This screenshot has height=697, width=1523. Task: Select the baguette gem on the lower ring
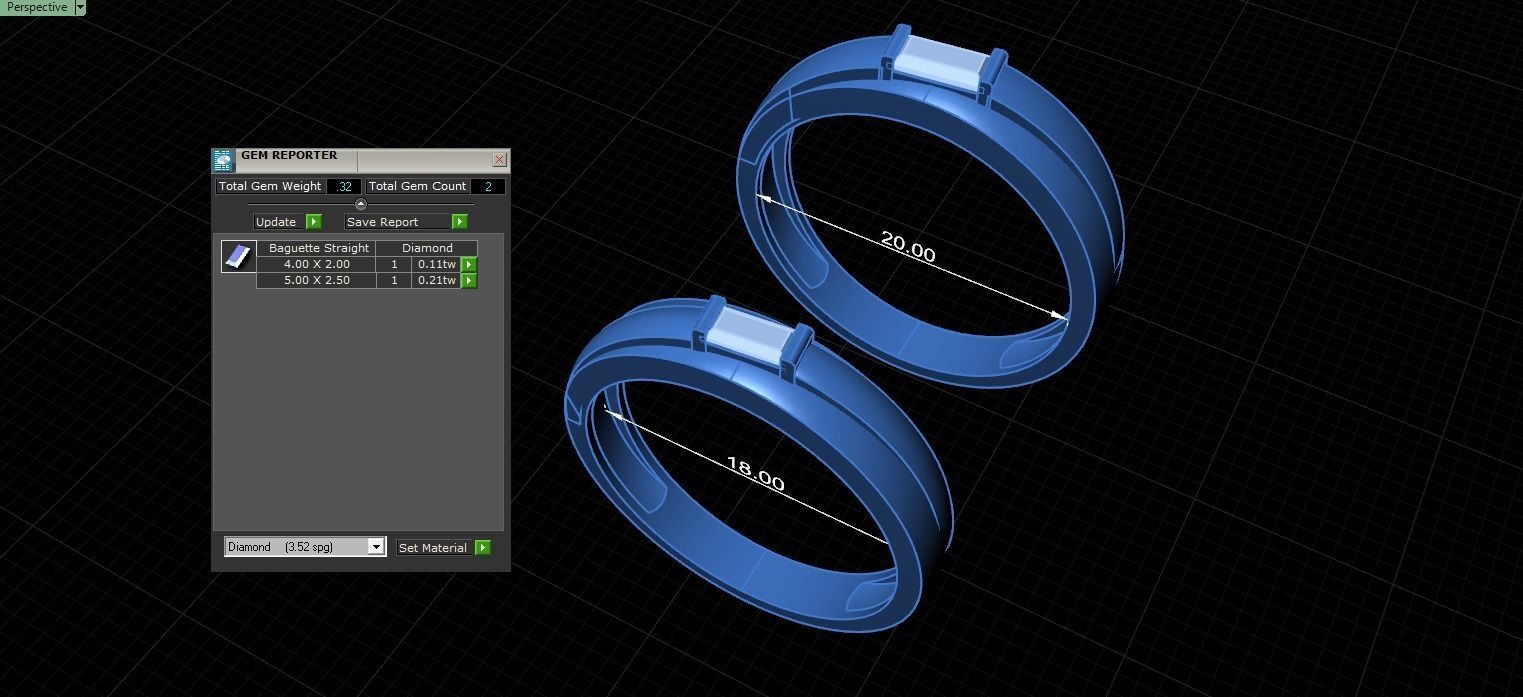coord(751,333)
